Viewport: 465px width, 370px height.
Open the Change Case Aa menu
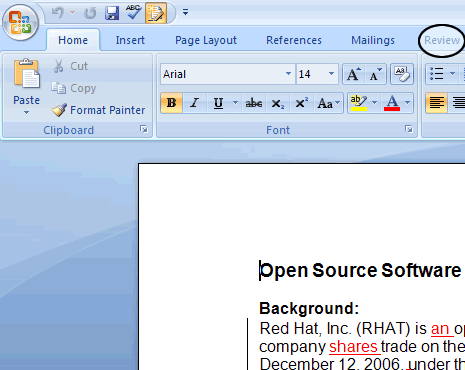click(x=328, y=103)
